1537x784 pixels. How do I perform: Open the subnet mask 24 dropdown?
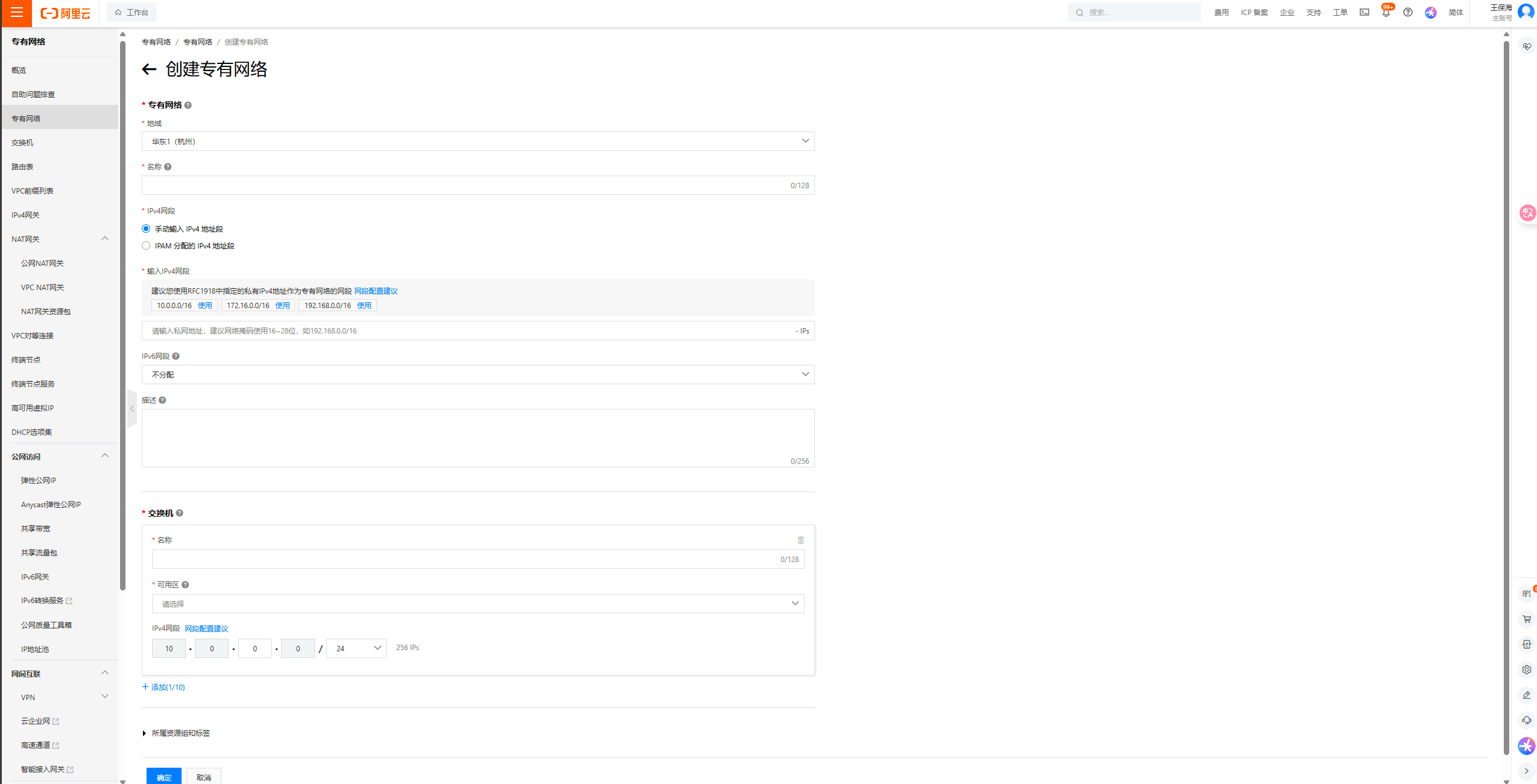click(x=356, y=648)
